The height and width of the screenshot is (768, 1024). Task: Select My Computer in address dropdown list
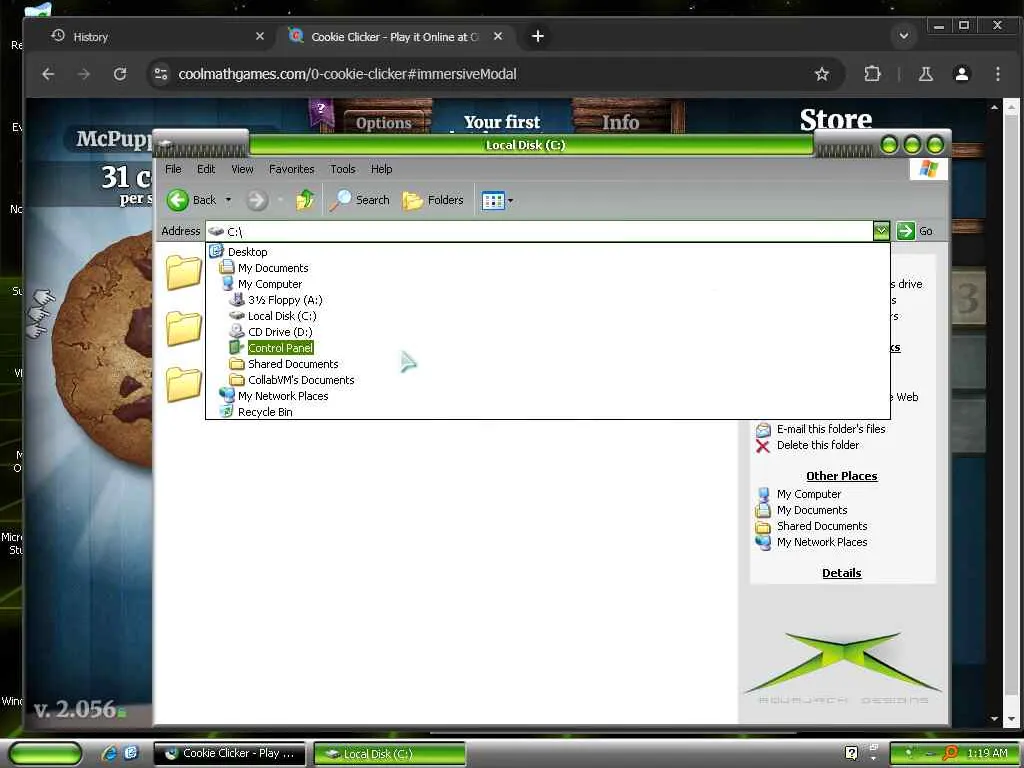270,284
